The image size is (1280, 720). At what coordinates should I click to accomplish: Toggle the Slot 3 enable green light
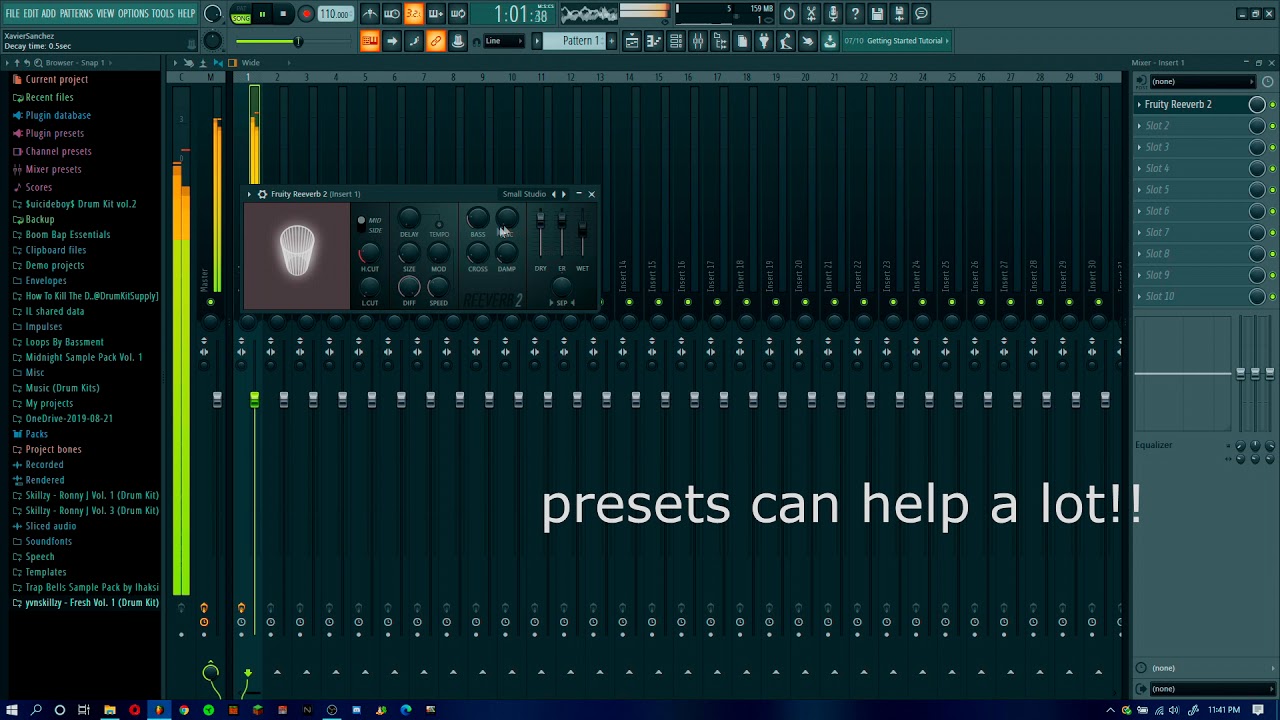(x=1272, y=147)
